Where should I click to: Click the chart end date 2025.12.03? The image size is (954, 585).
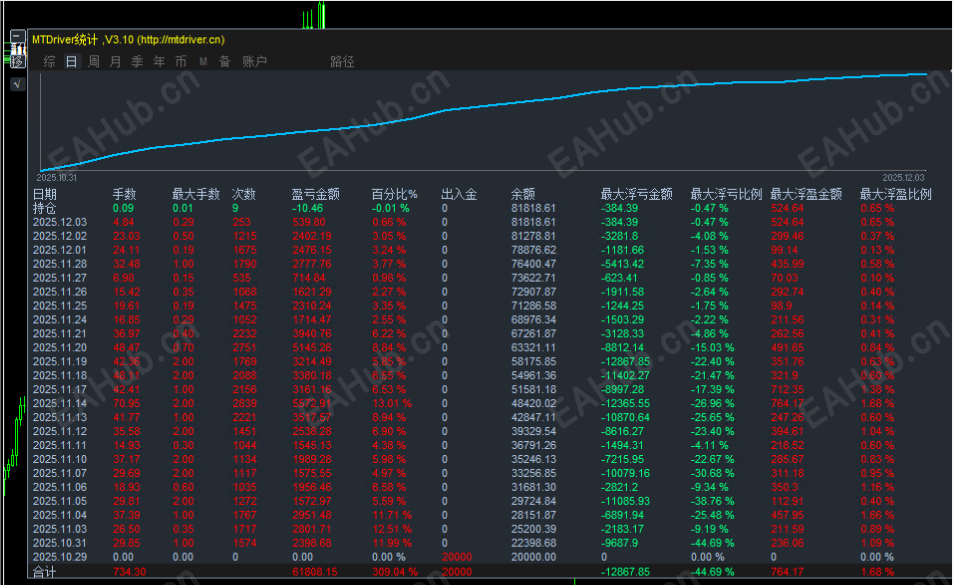pos(903,178)
